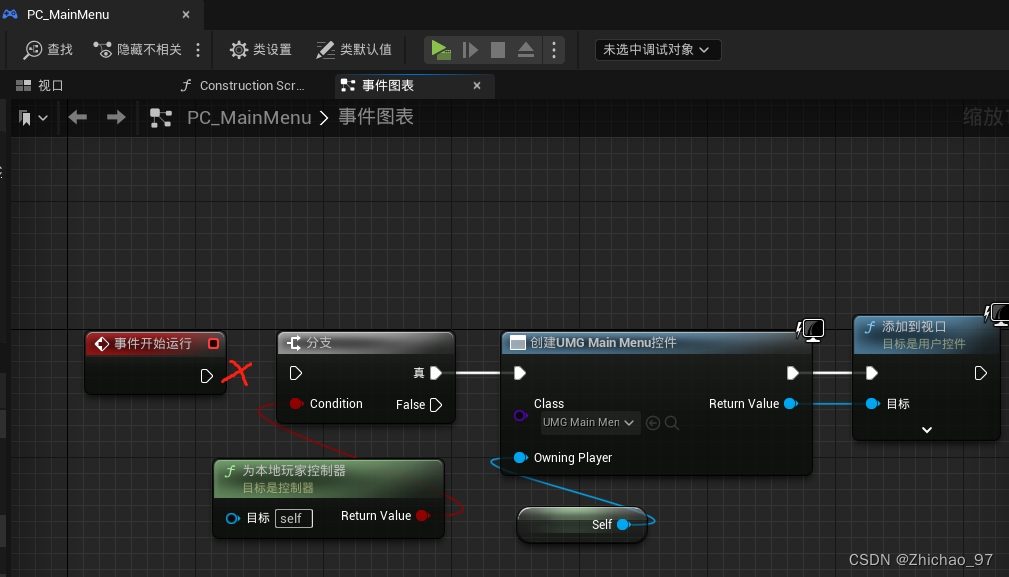Click the step frame advance button

[470, 50]
